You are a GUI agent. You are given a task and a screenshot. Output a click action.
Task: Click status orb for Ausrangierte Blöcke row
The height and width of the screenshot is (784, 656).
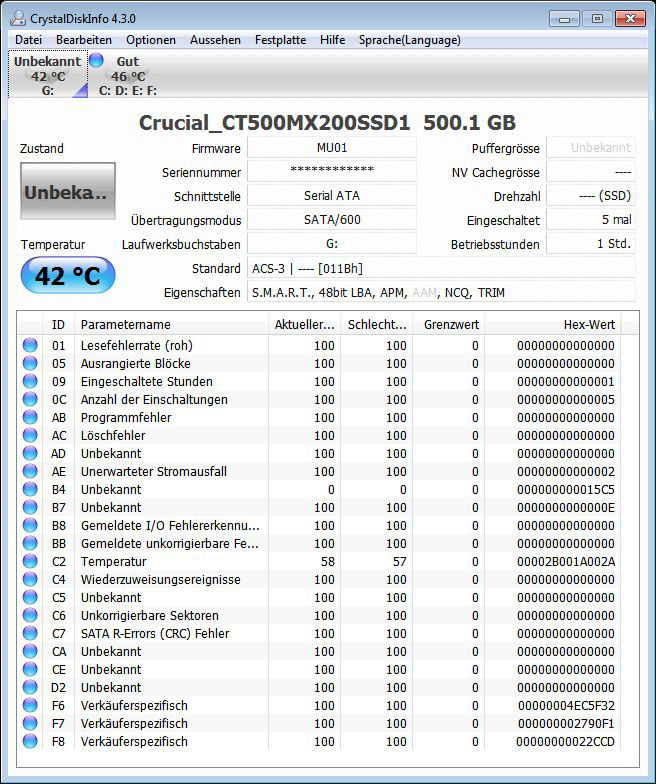[x=30, y=363]
